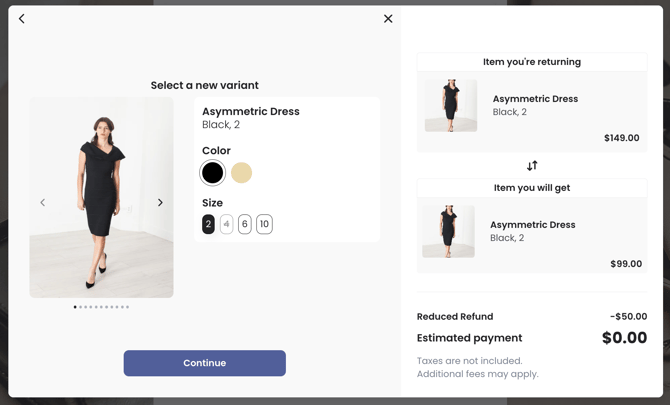Choose size 10
The image size is (670, 405).
264,225
